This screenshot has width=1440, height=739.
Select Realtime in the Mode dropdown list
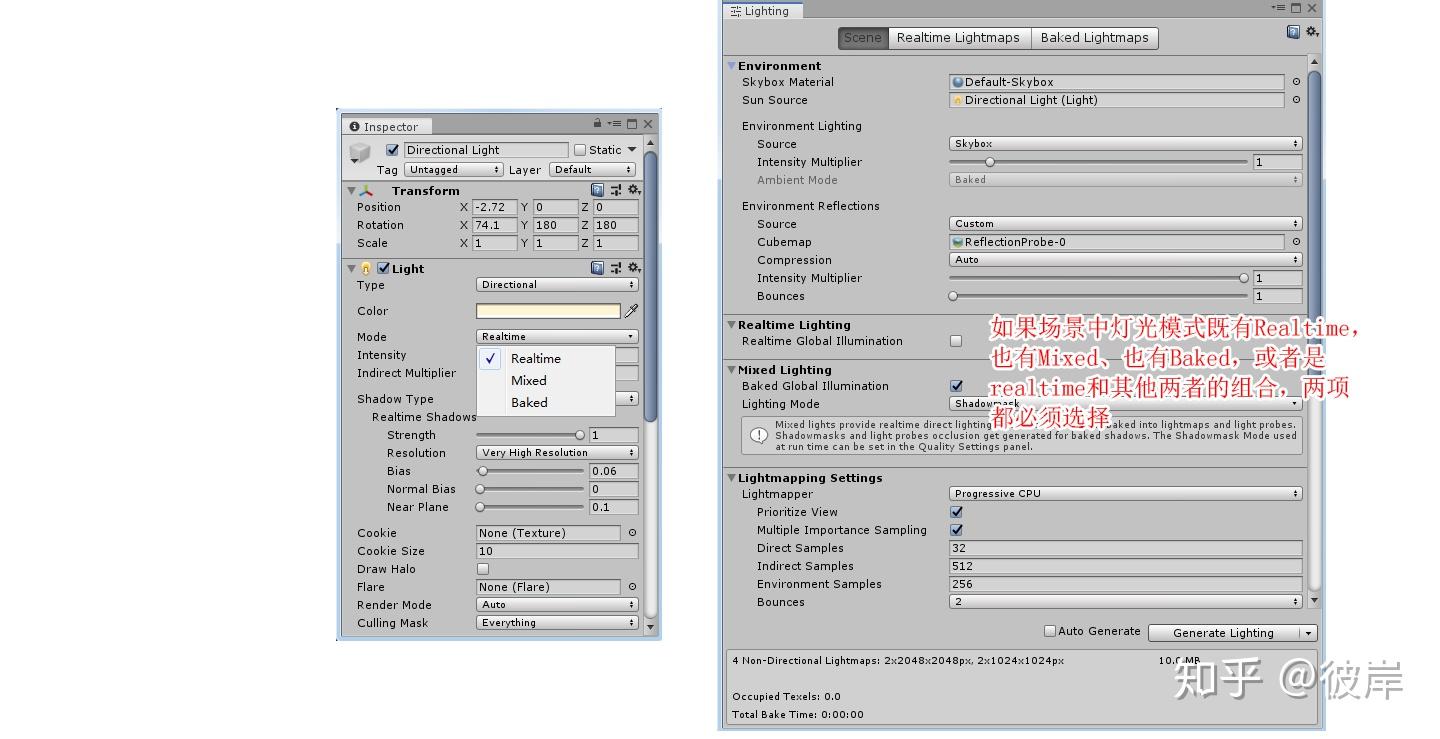pyautogui.click(x=546, y=358)
